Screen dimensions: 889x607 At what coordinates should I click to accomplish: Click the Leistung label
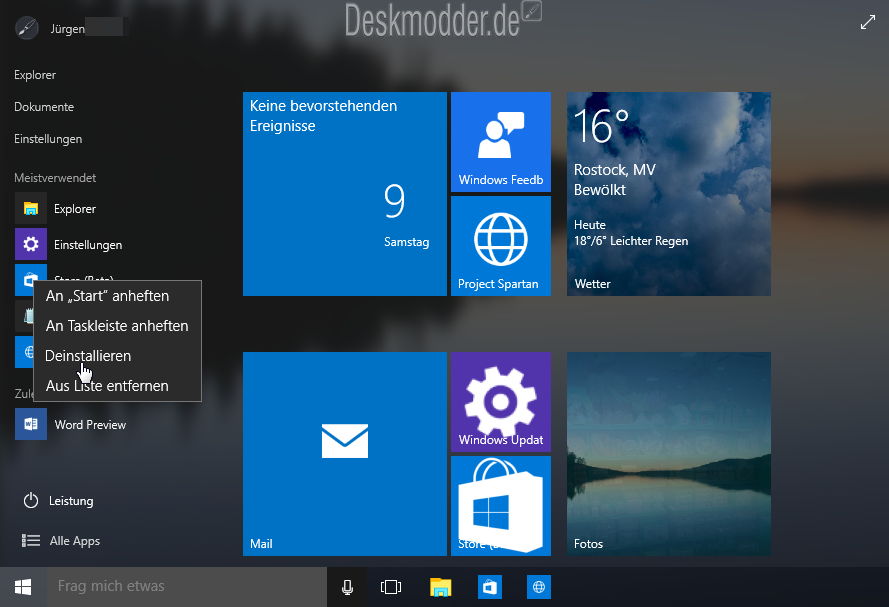pos(71,501)
